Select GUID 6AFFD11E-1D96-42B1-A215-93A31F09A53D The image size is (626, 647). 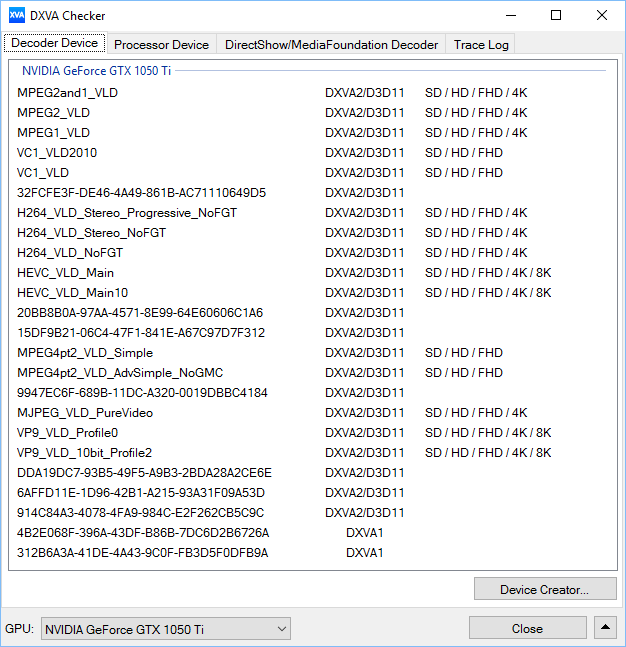(141, 493)
